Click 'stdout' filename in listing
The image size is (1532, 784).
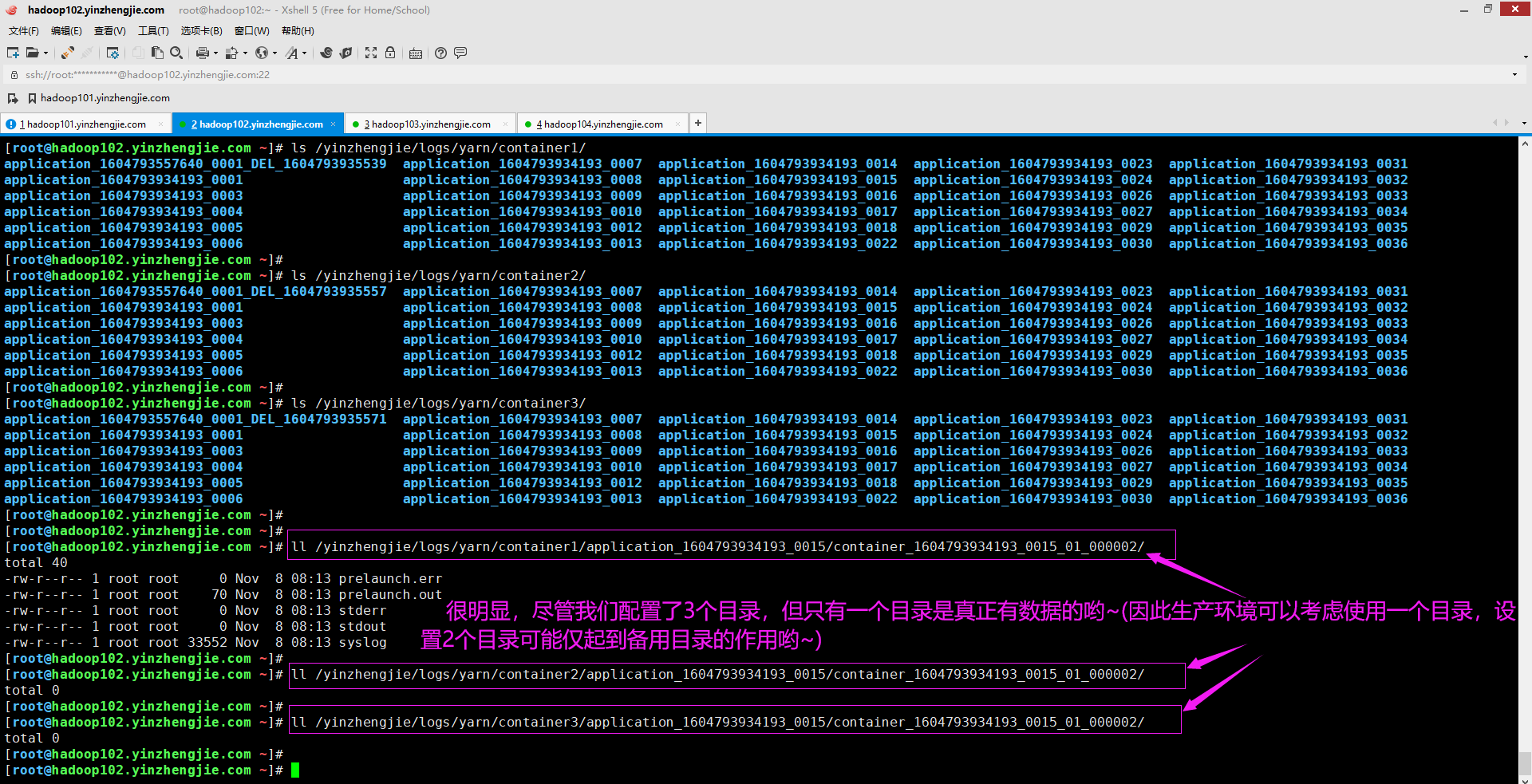pos(362,626)
